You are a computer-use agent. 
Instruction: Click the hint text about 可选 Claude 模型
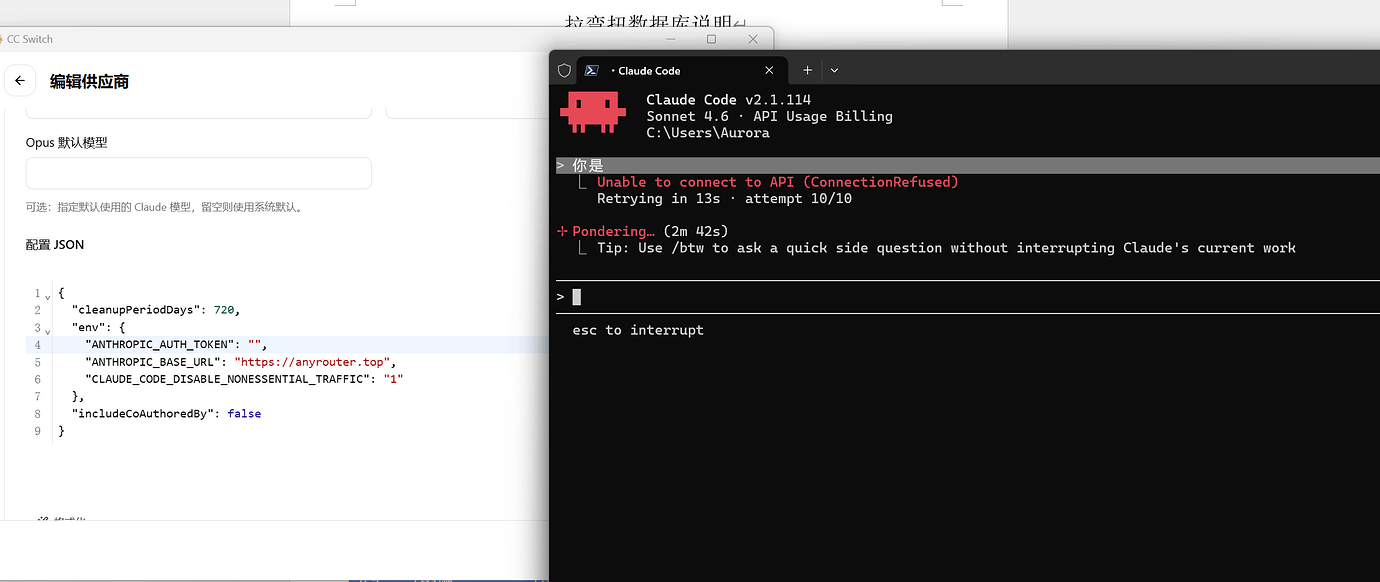(x=163, y=208)
